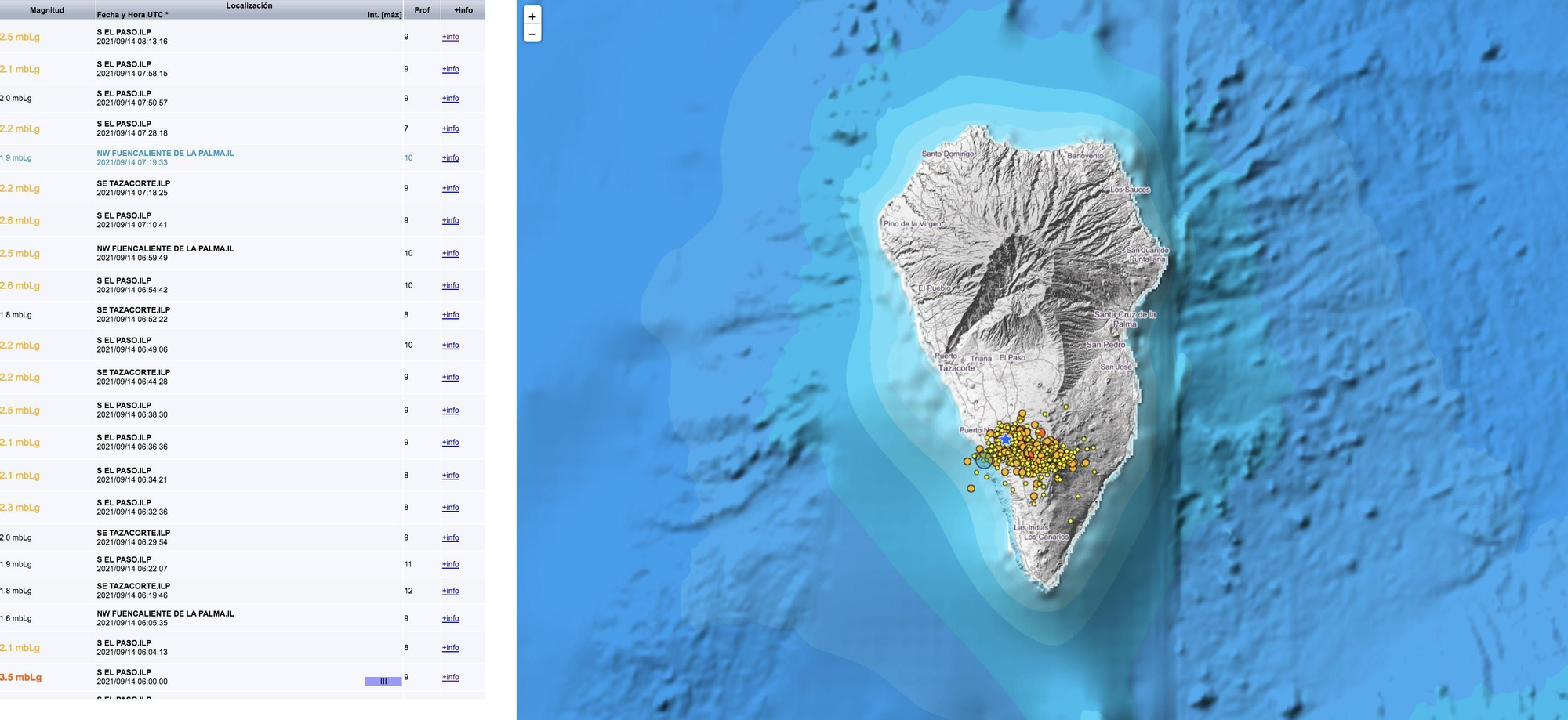Zoom out on the map with minus button
This screenshot has width=1568, height=720.
pyautogui.click(x=533, y=33)
